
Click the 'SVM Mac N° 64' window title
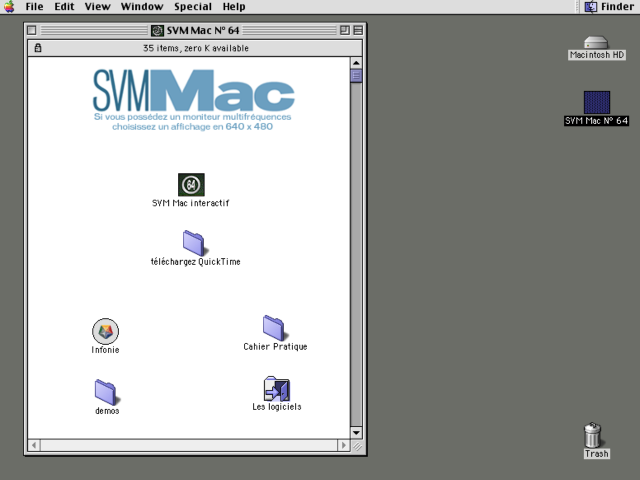[x=203, y=31]
